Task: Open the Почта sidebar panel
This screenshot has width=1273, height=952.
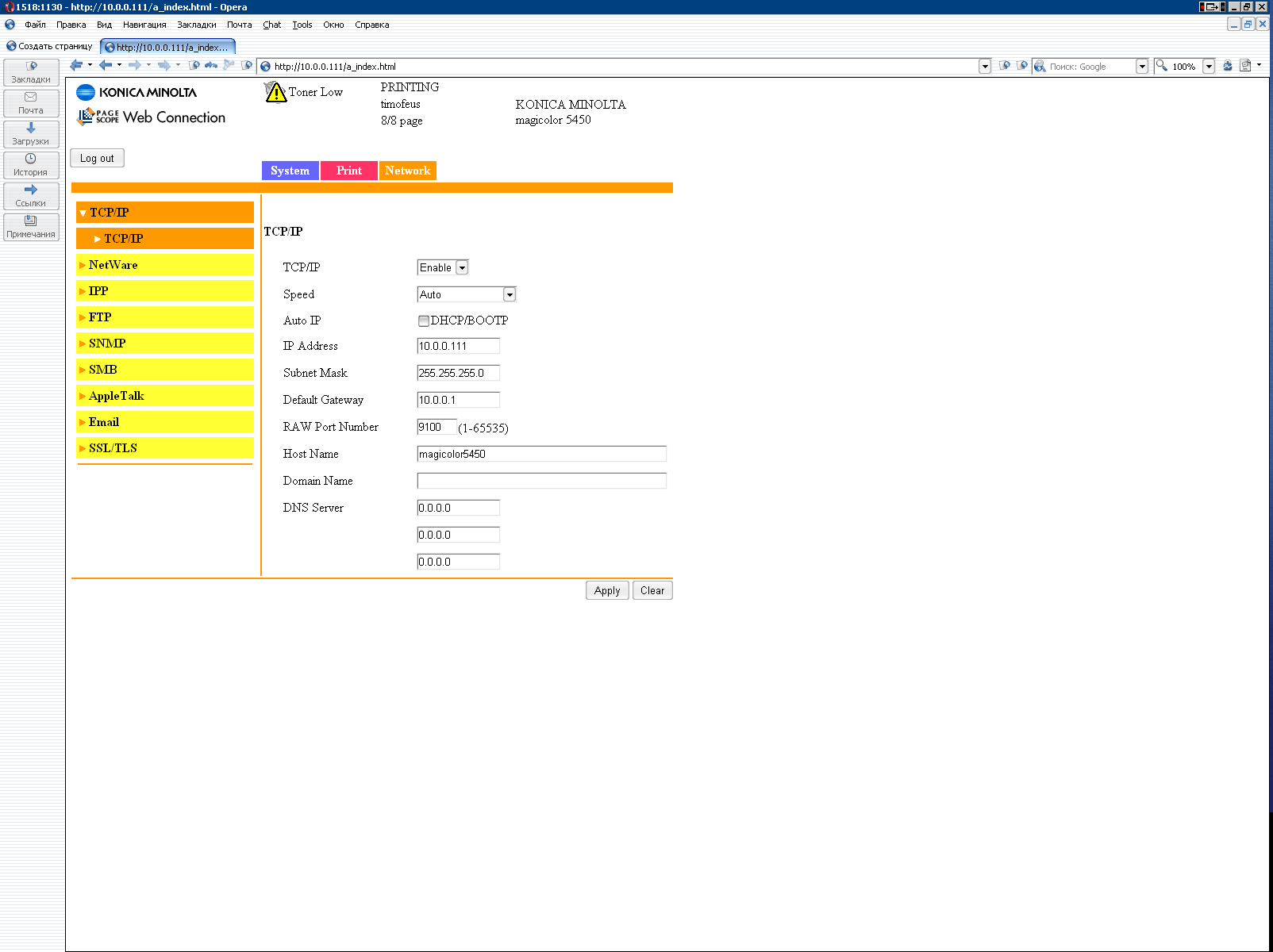Action: click(31, 103)
